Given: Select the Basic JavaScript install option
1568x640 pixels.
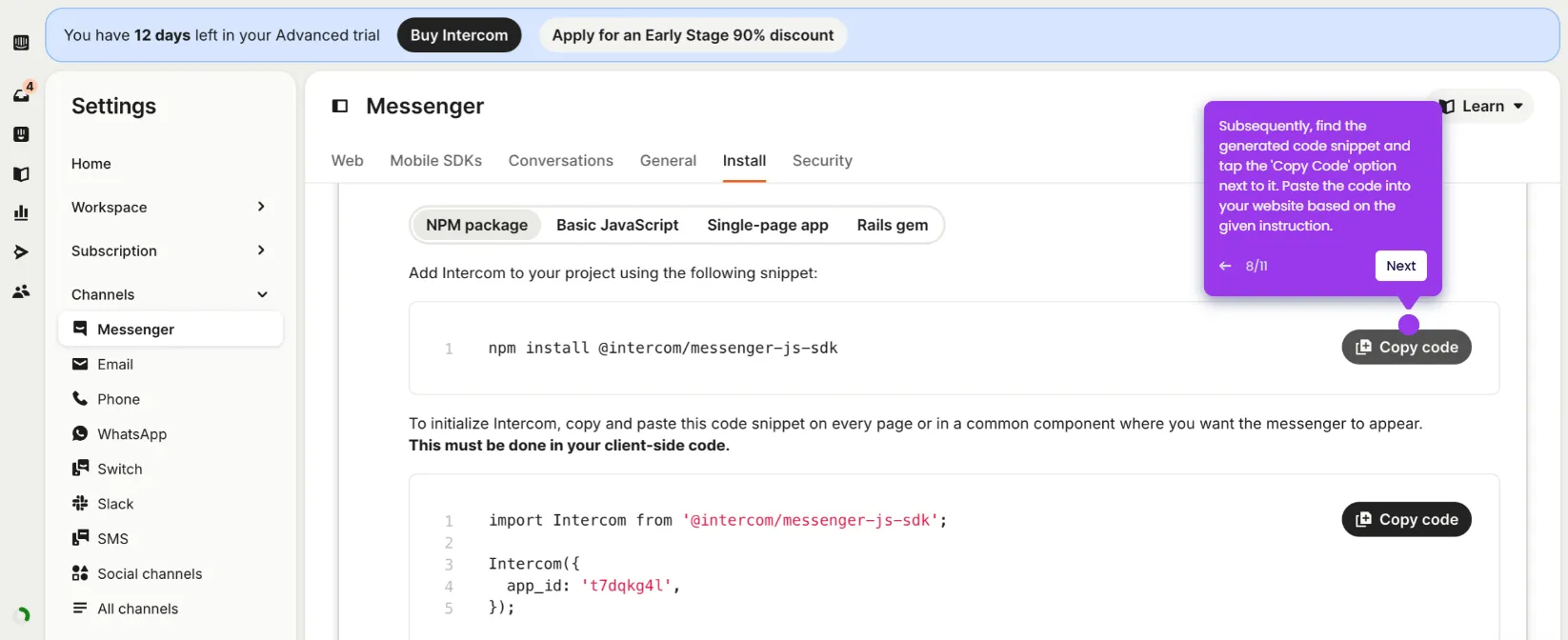Looking at the screenshot, I should tap(617, 226).
